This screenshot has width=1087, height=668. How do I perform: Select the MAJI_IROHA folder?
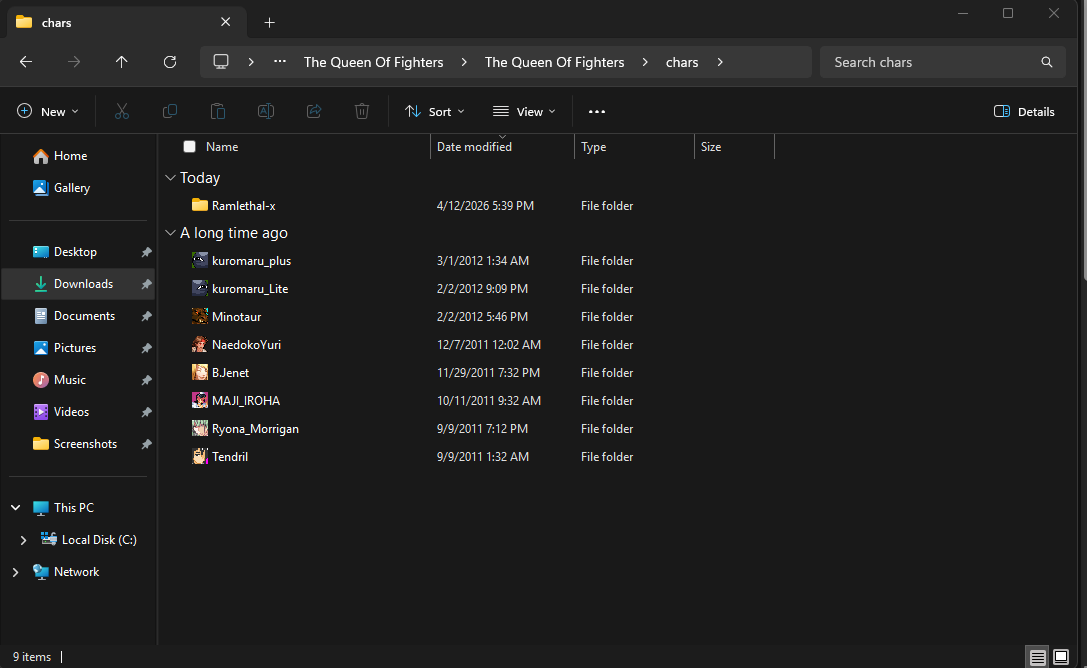tap(245, 401)
